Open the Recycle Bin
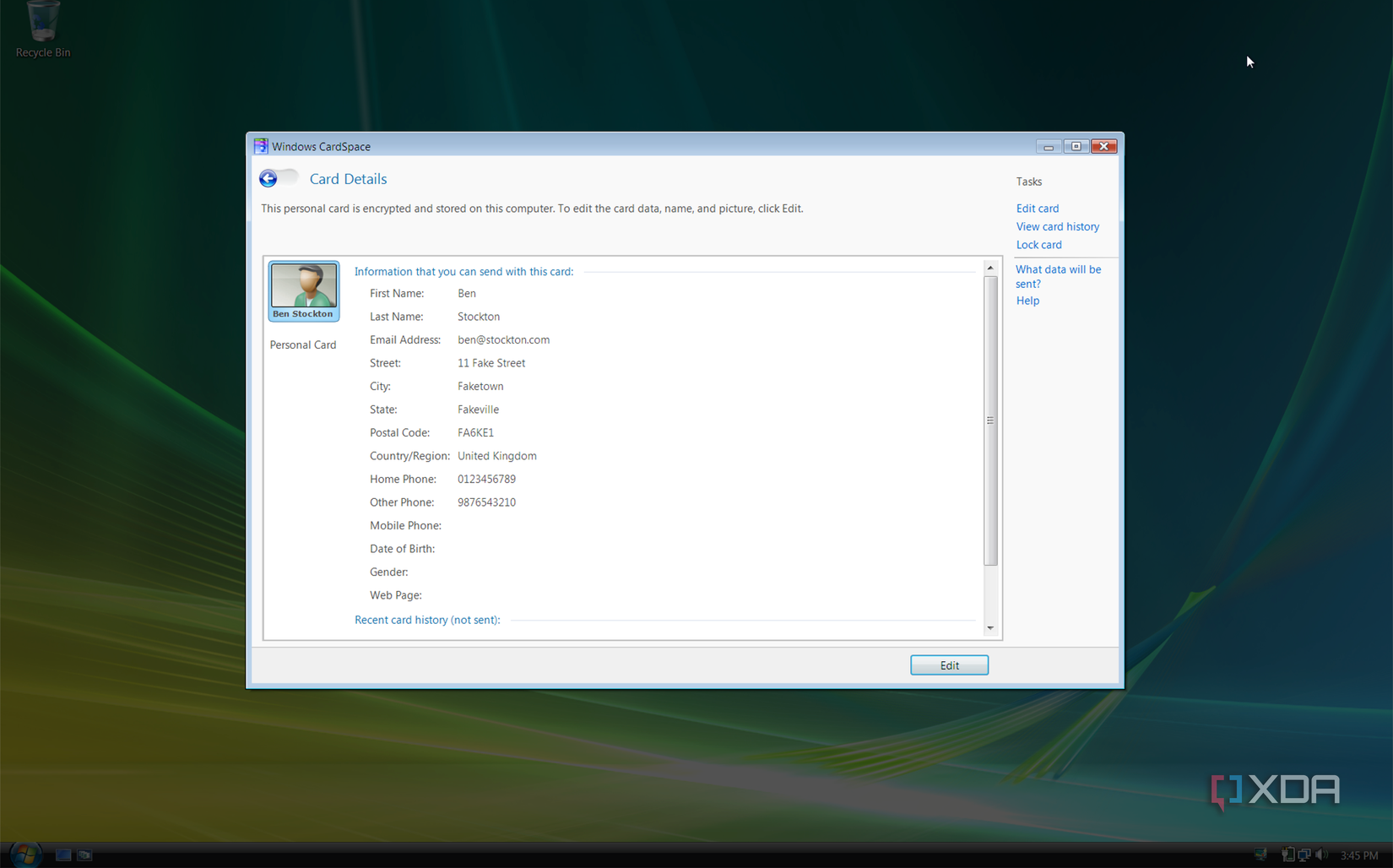This screenshot has width=1393, height=868. [x=41, y=21]
